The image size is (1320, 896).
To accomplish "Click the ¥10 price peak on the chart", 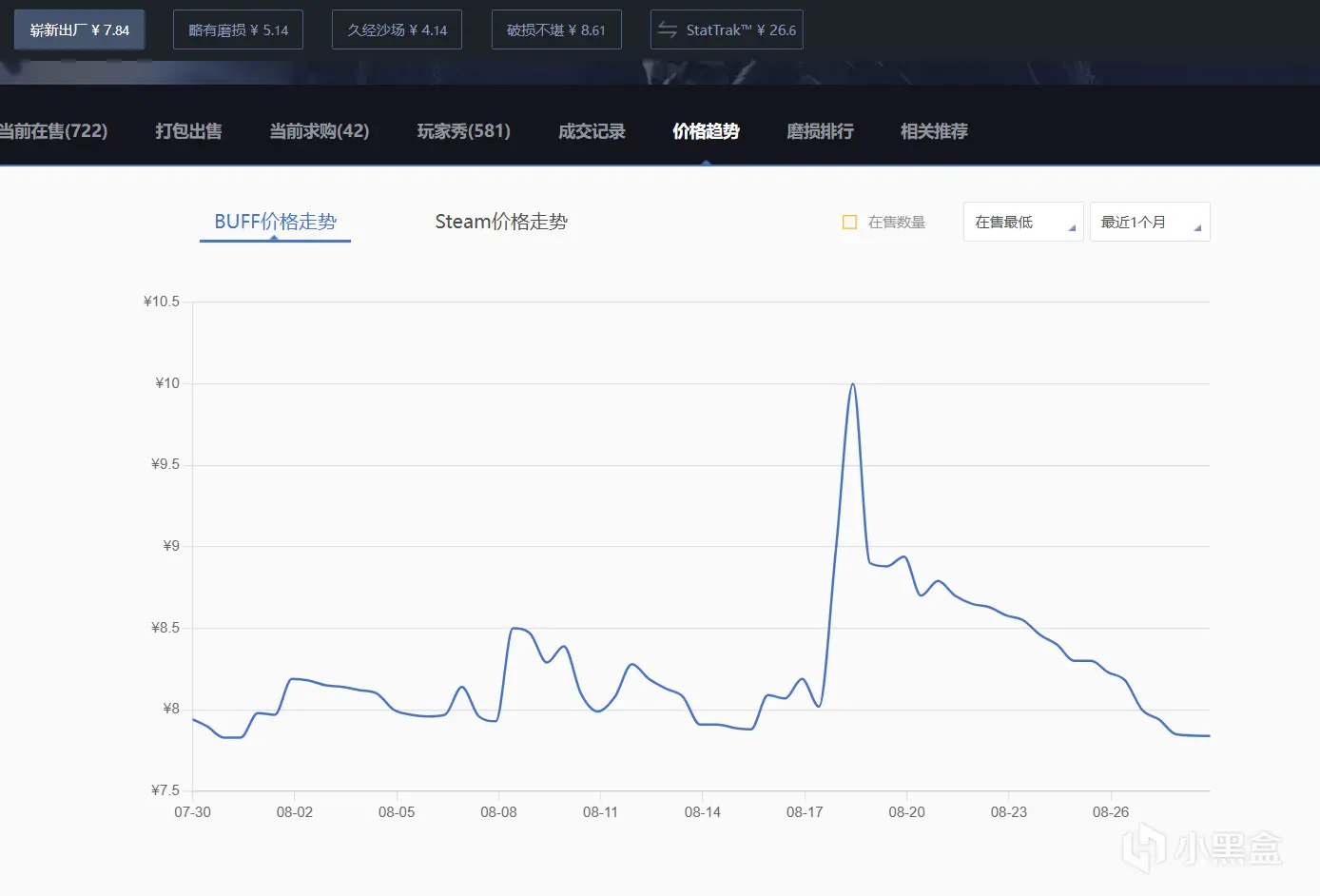I will pos(853,384).
